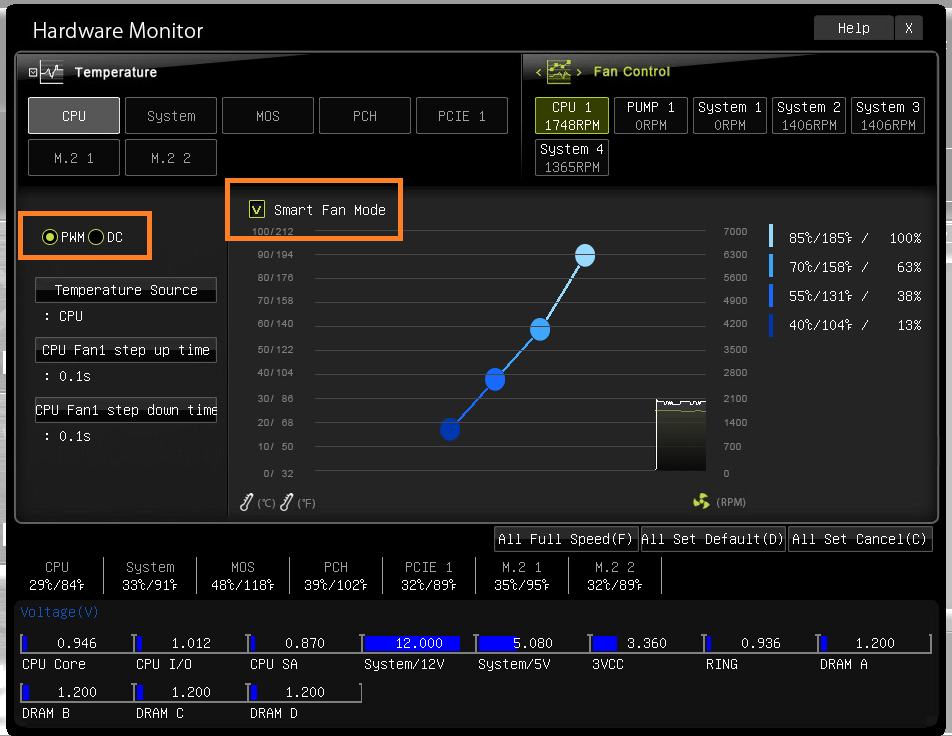The image size is (952, 736).
Task: Click the Fahrenheit thermometer icon below graph
Action: (287, 502)
